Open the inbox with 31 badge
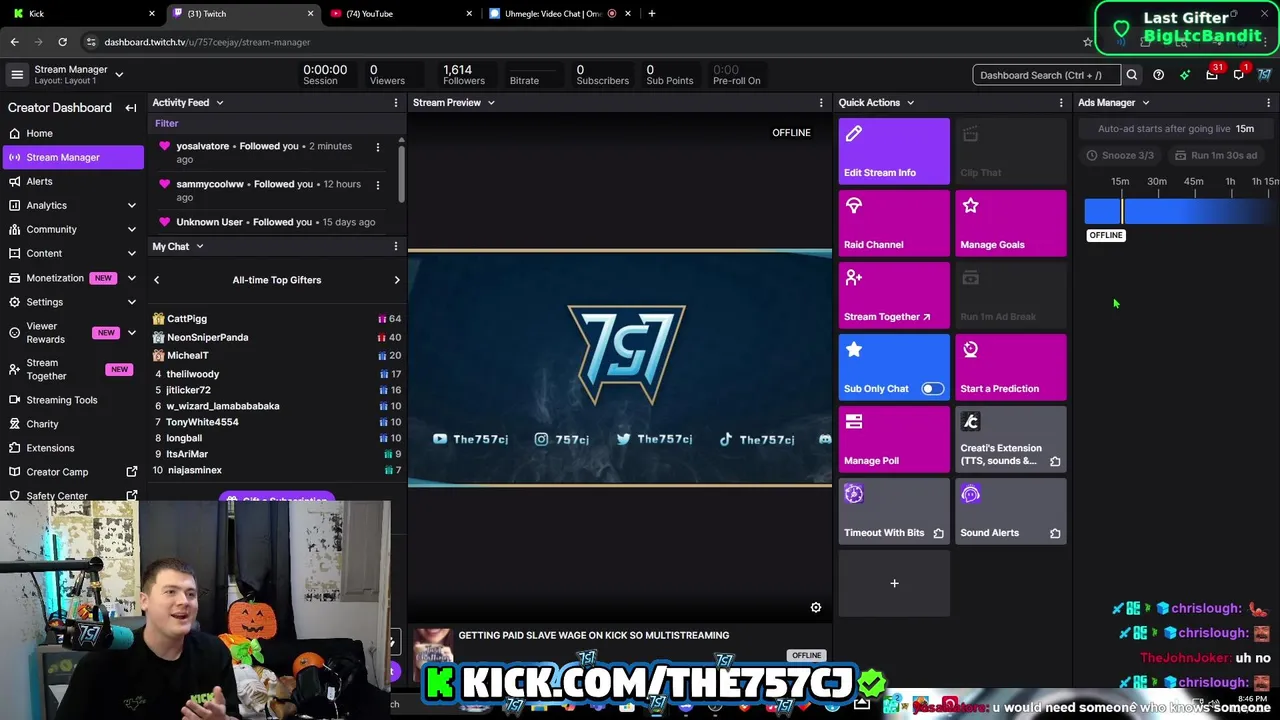 [1212, 74]
